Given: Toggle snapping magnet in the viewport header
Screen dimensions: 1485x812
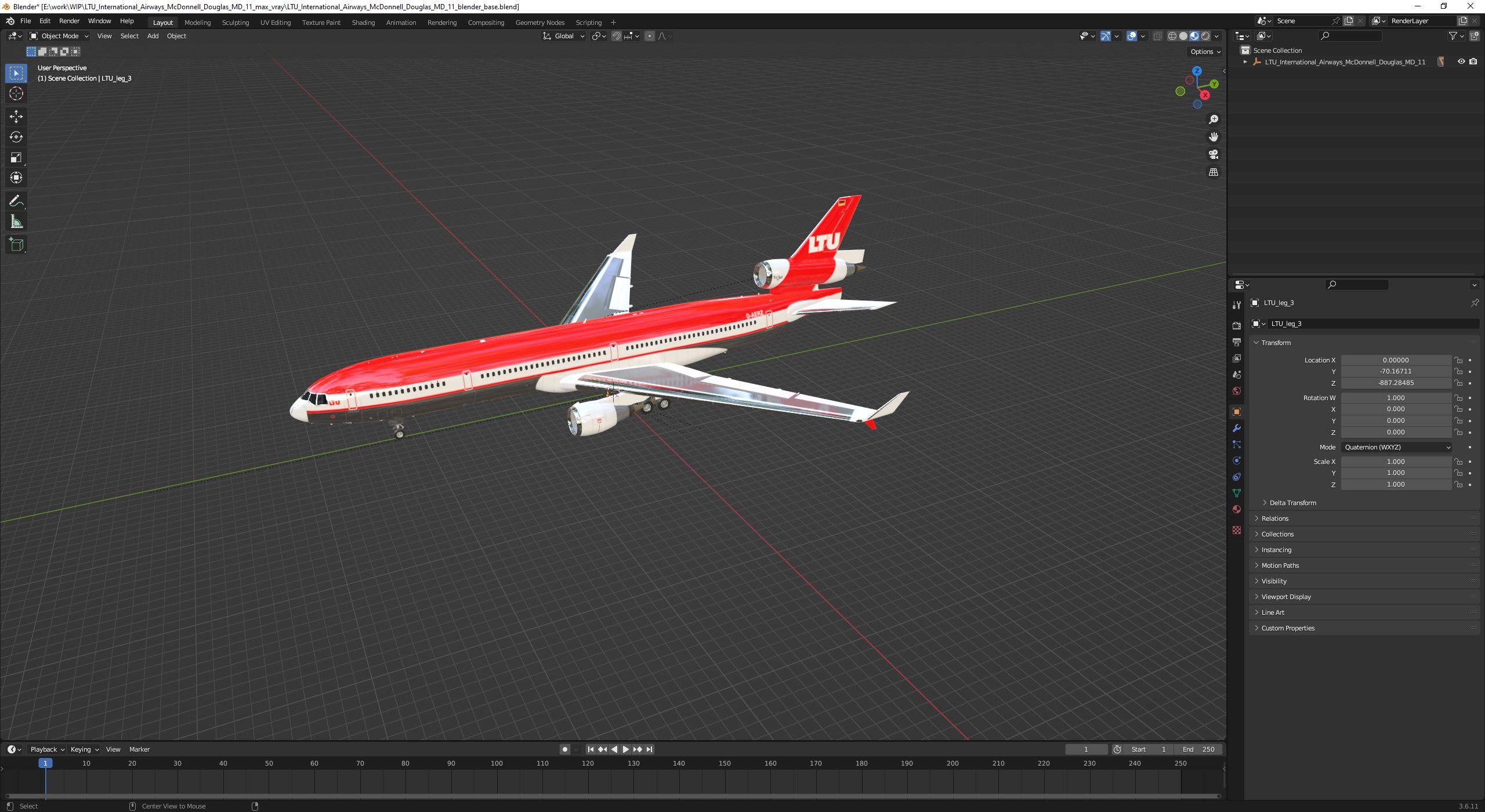Looking at the screenshot, I should pyautogui.click(x=617, y=36).
